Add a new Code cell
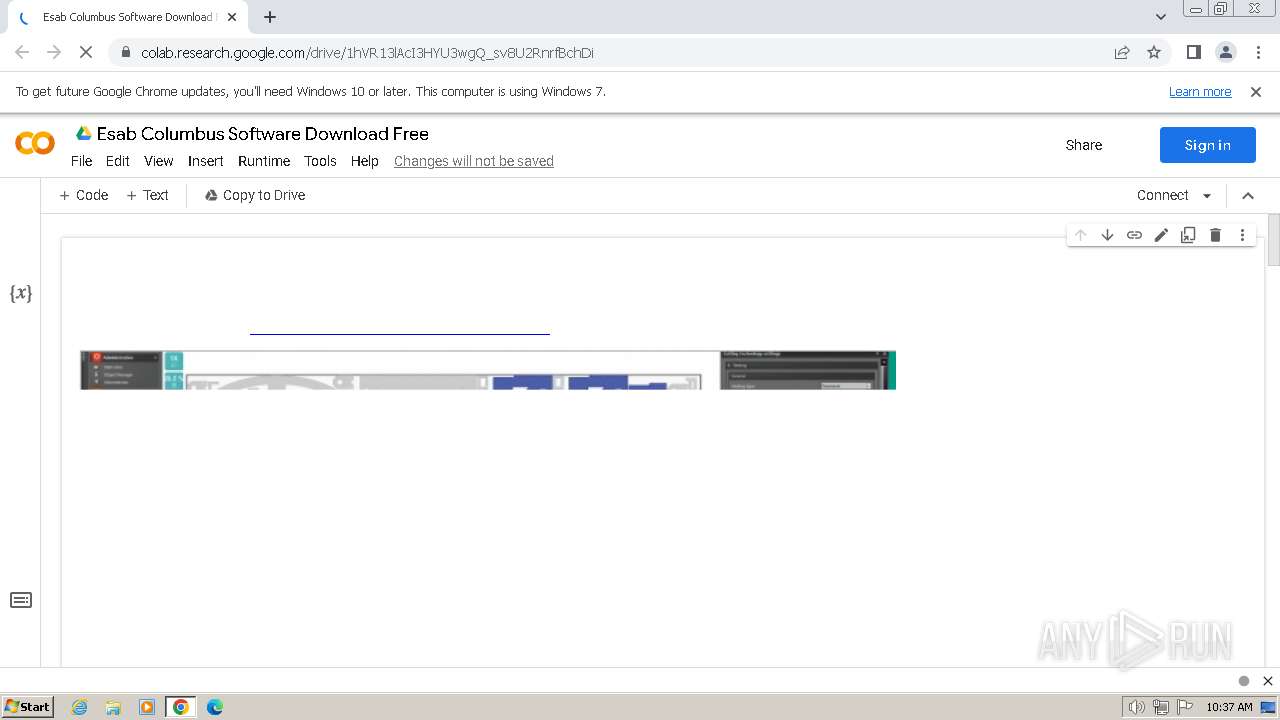The image size is (1280, 720). tap(84, 196)
